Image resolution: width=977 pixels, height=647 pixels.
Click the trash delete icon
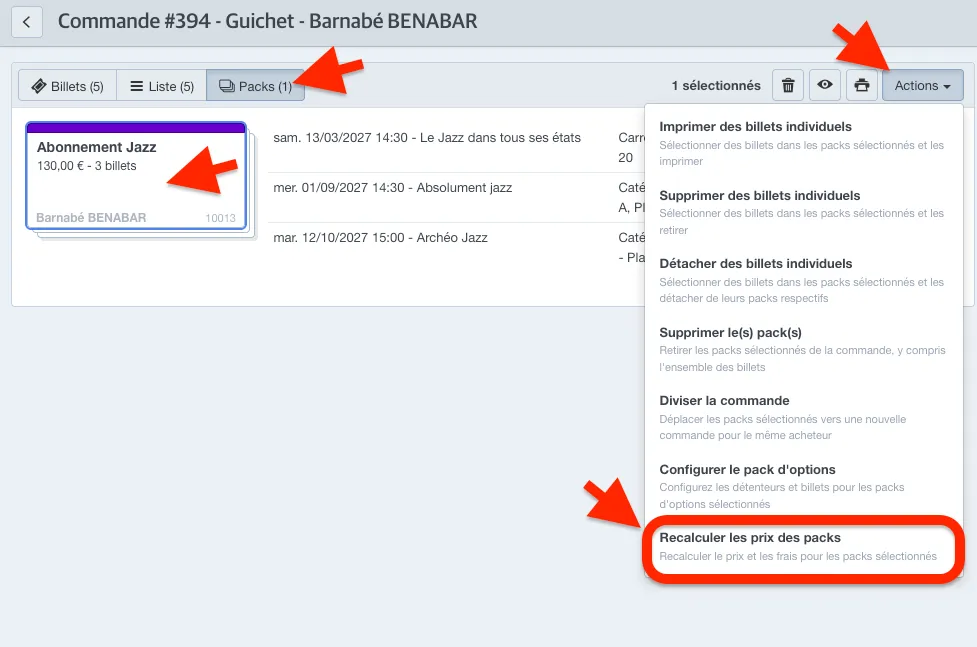[788, 85]
